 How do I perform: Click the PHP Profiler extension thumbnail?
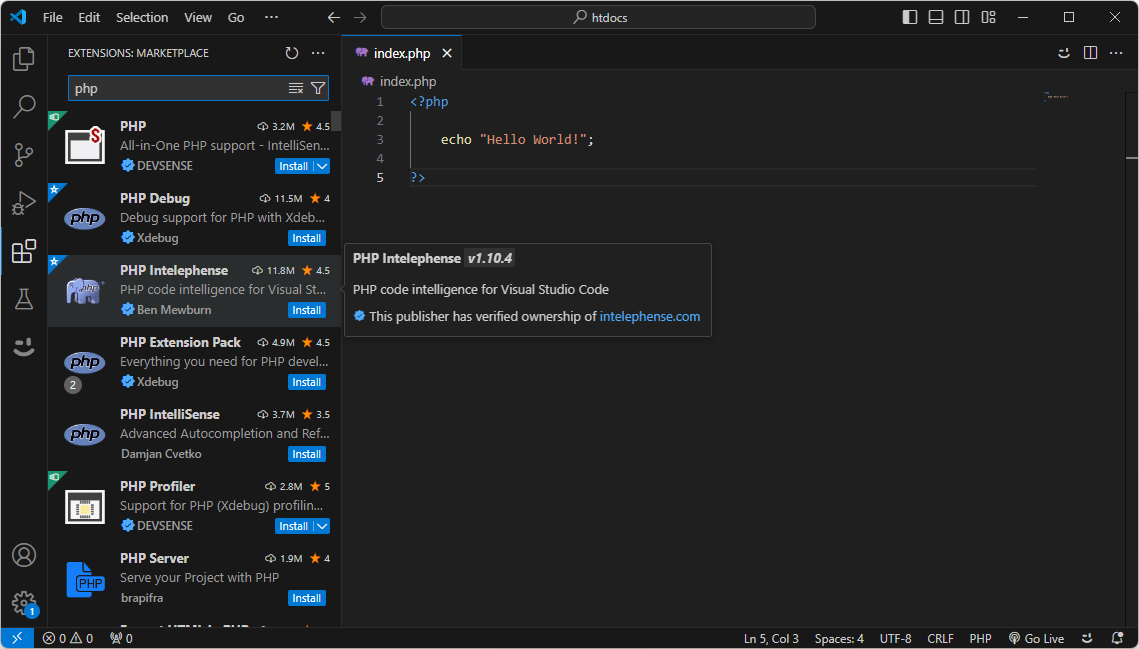[85, 507]
